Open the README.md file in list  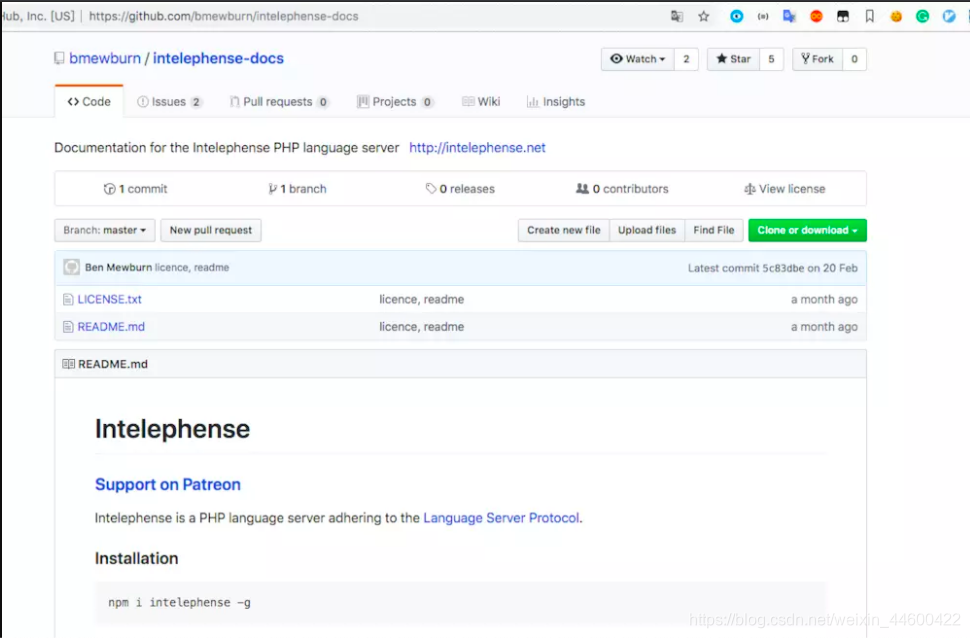tap(111, 327)
